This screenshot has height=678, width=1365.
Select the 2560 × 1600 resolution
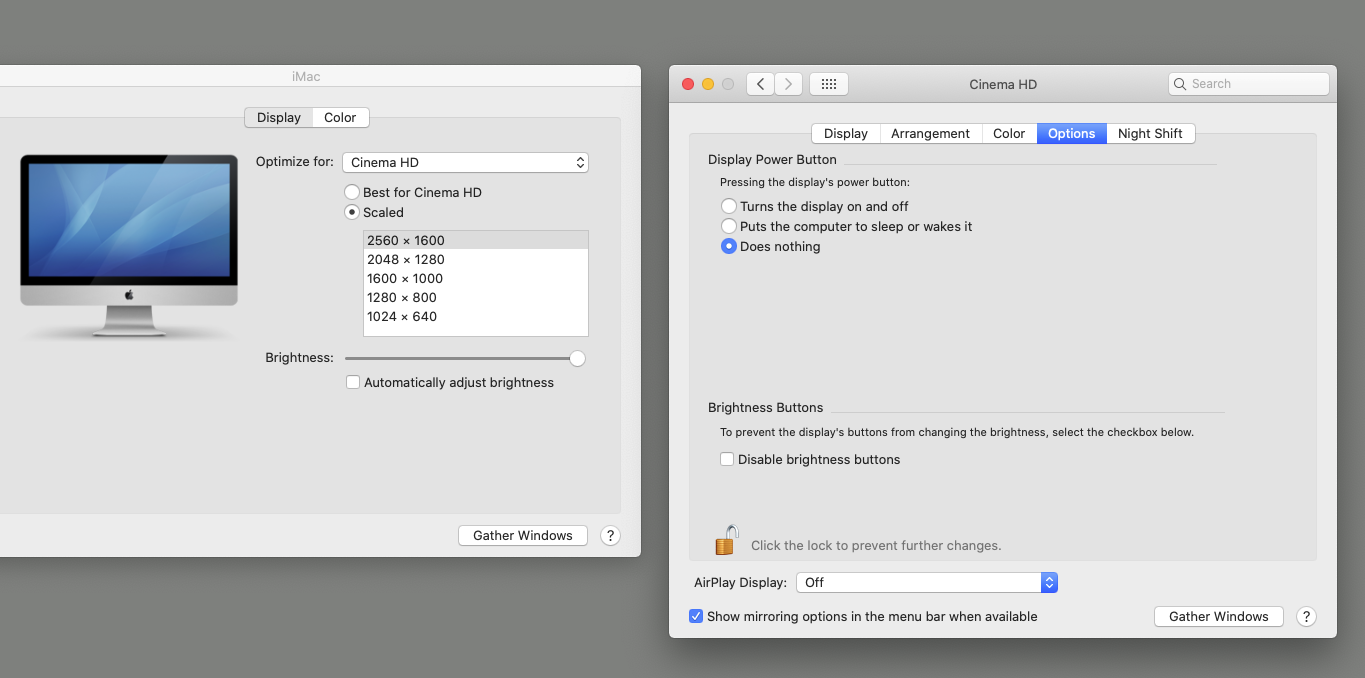pyautogui.click(x=476, y=240)
